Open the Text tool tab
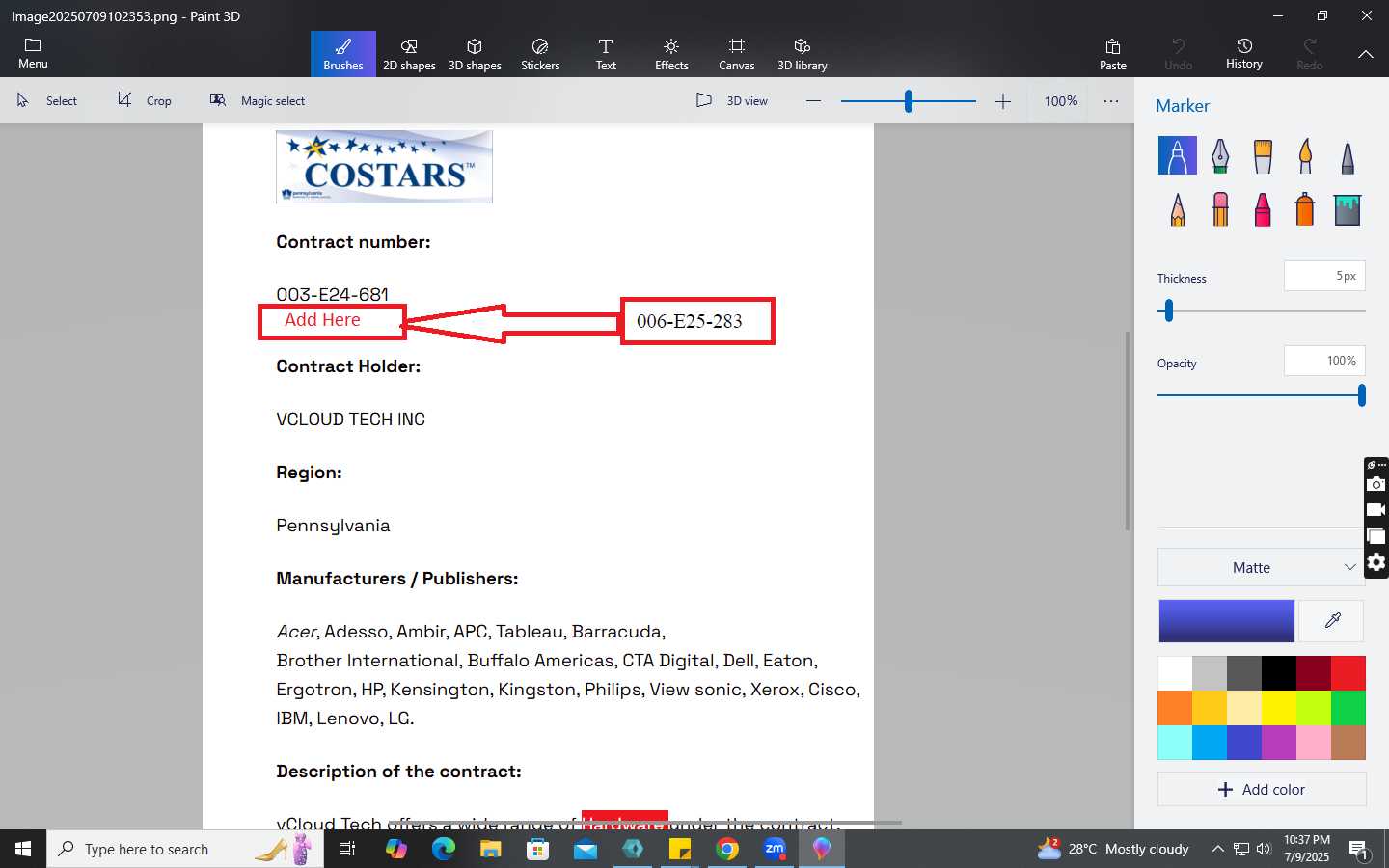The height and width of the screenshot is (868, 1389). 606,54
